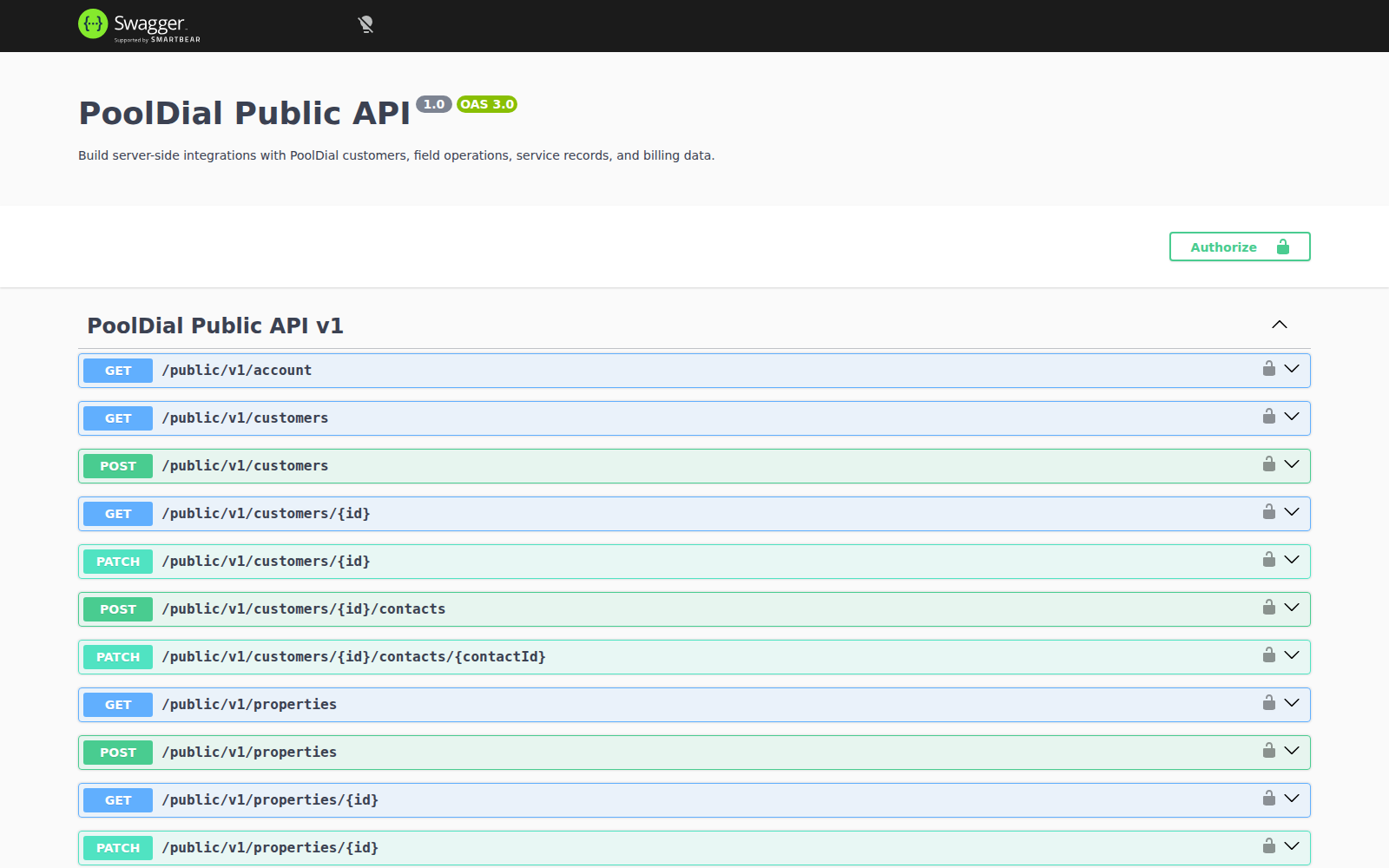Click the GET row's /public/v1/properties path
The width and height of the screenshot is (1389, 868).
pyautogui.click(x=250, y=705)
